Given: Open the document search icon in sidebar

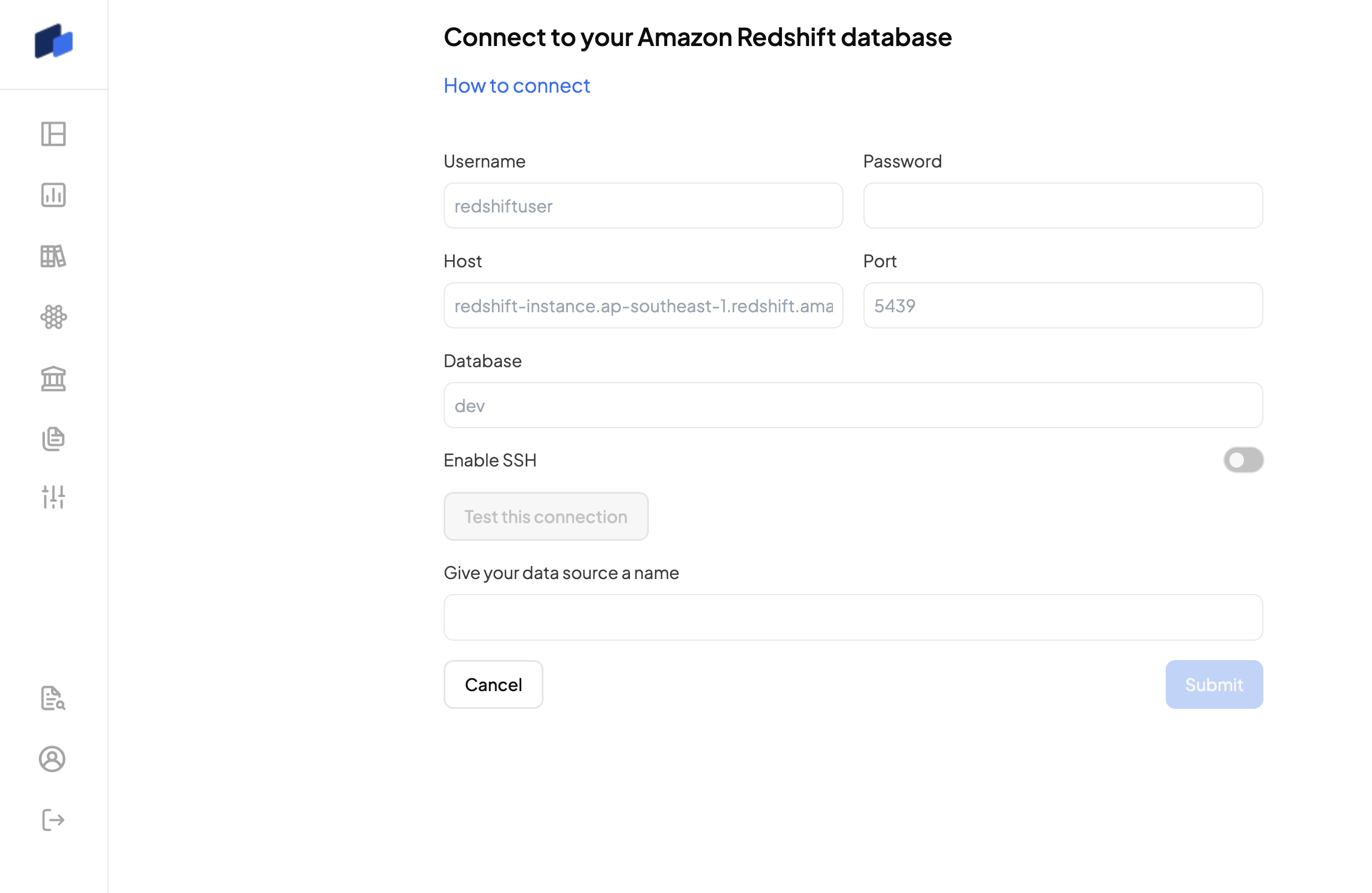Looking at the screenshot, I should coord(54,698).
